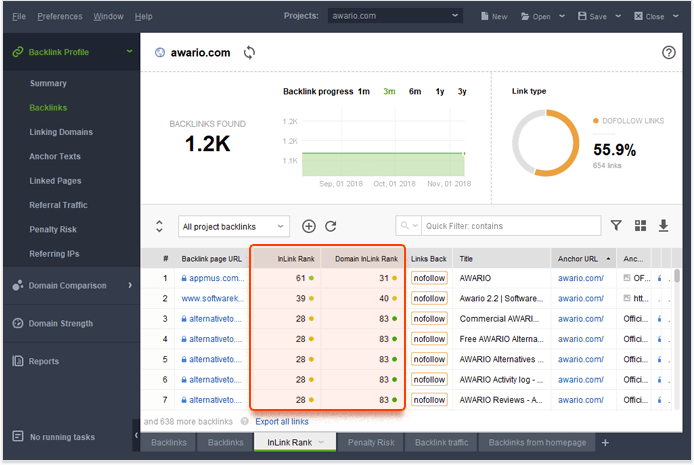The width and height of the screenshot is (694, 465).
Task: Open the filter funnel icon
Action: [616, 226]
